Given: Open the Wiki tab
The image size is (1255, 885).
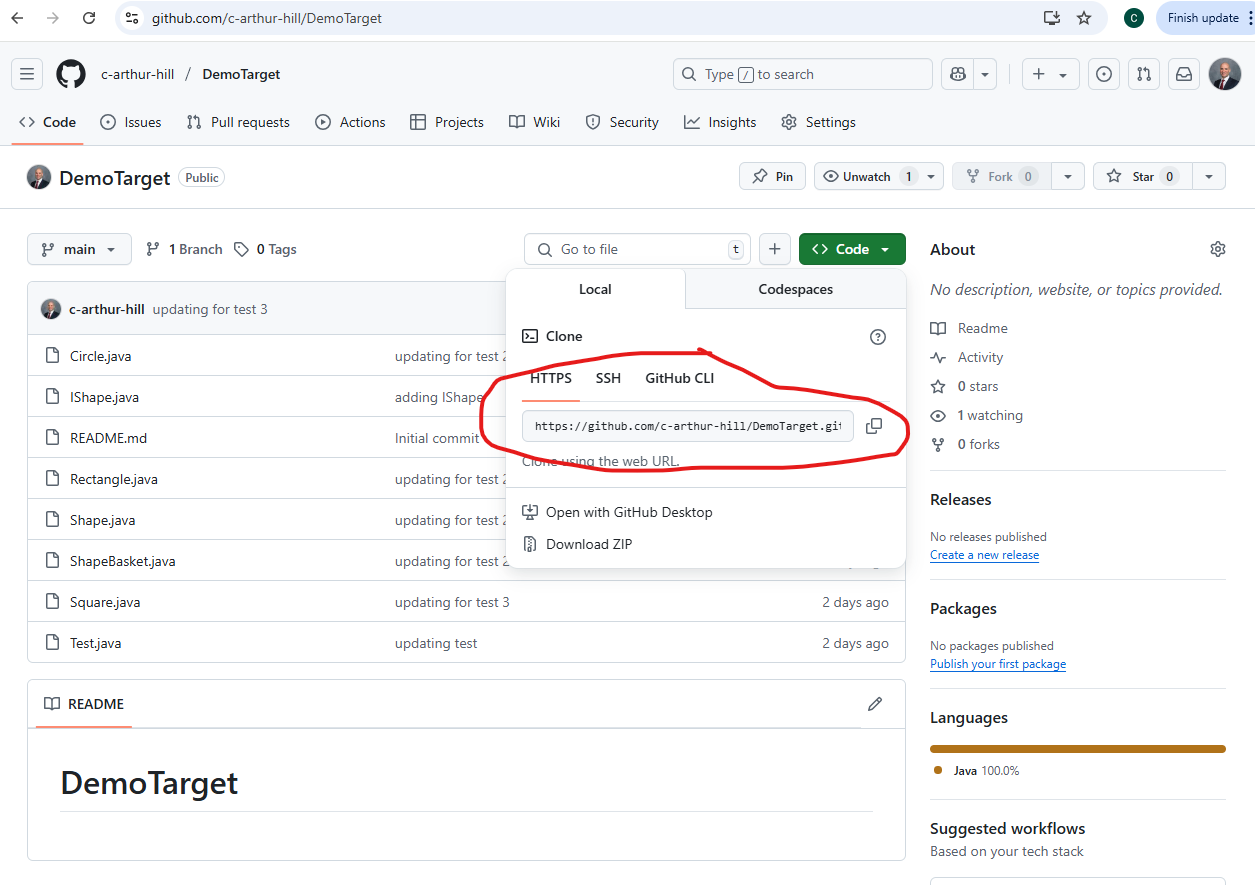Looking at the screenshot, I should tap(534, 122).
